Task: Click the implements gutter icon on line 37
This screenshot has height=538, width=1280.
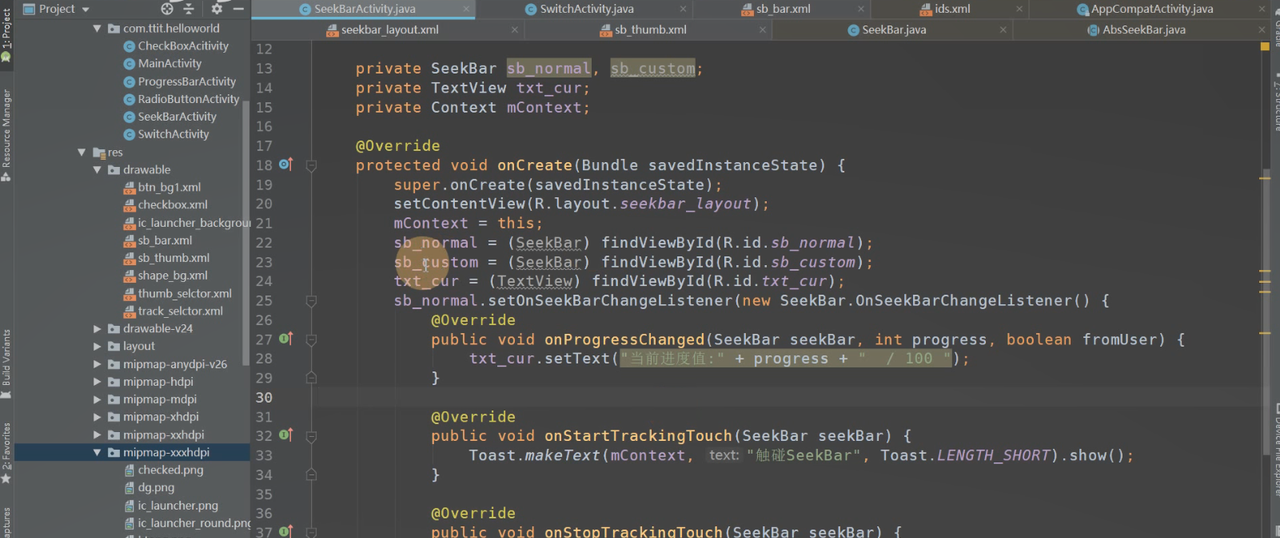Action: tap(286, 532)
